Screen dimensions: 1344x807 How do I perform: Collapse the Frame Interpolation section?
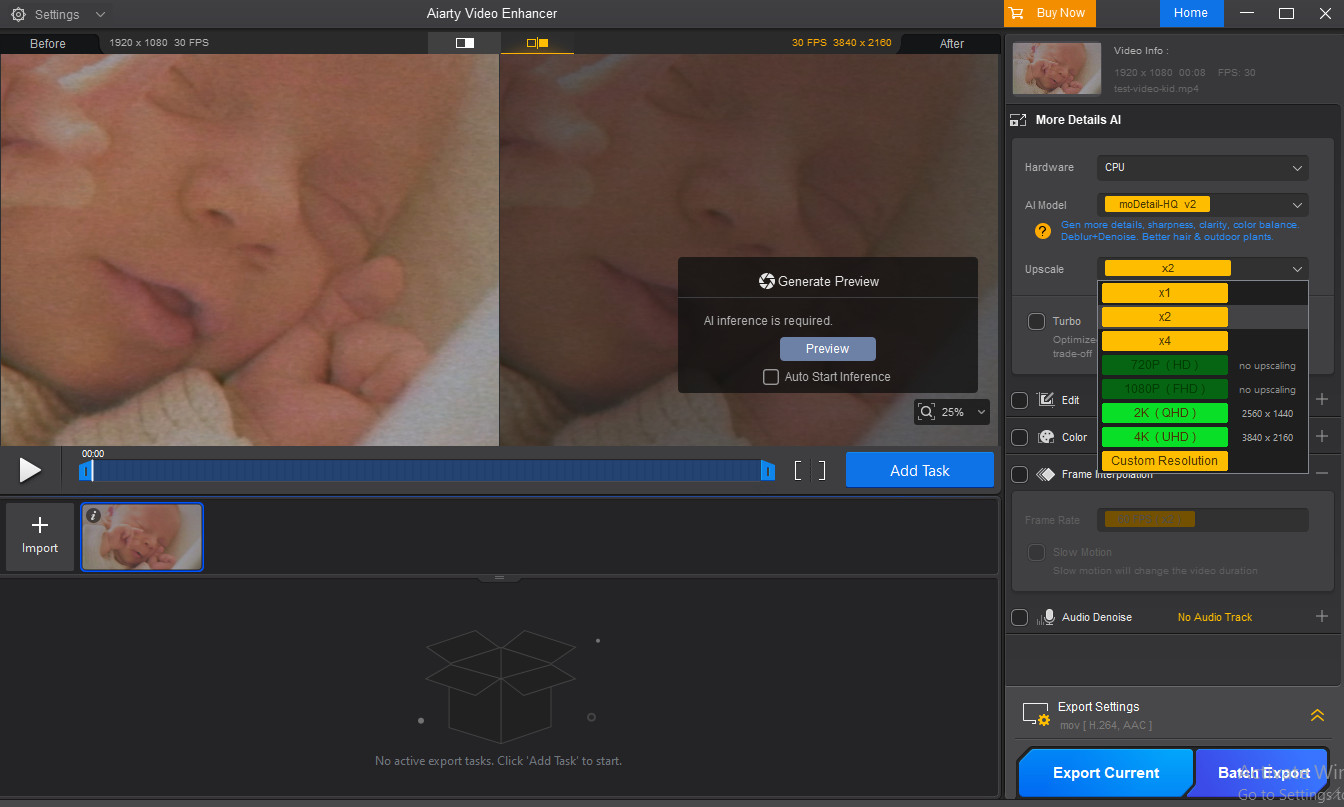pyautogui.click(x=1322, y=474)
